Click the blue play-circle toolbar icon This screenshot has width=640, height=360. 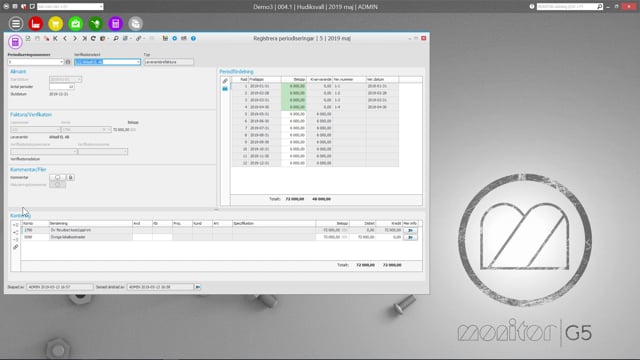tap(174, 38)
